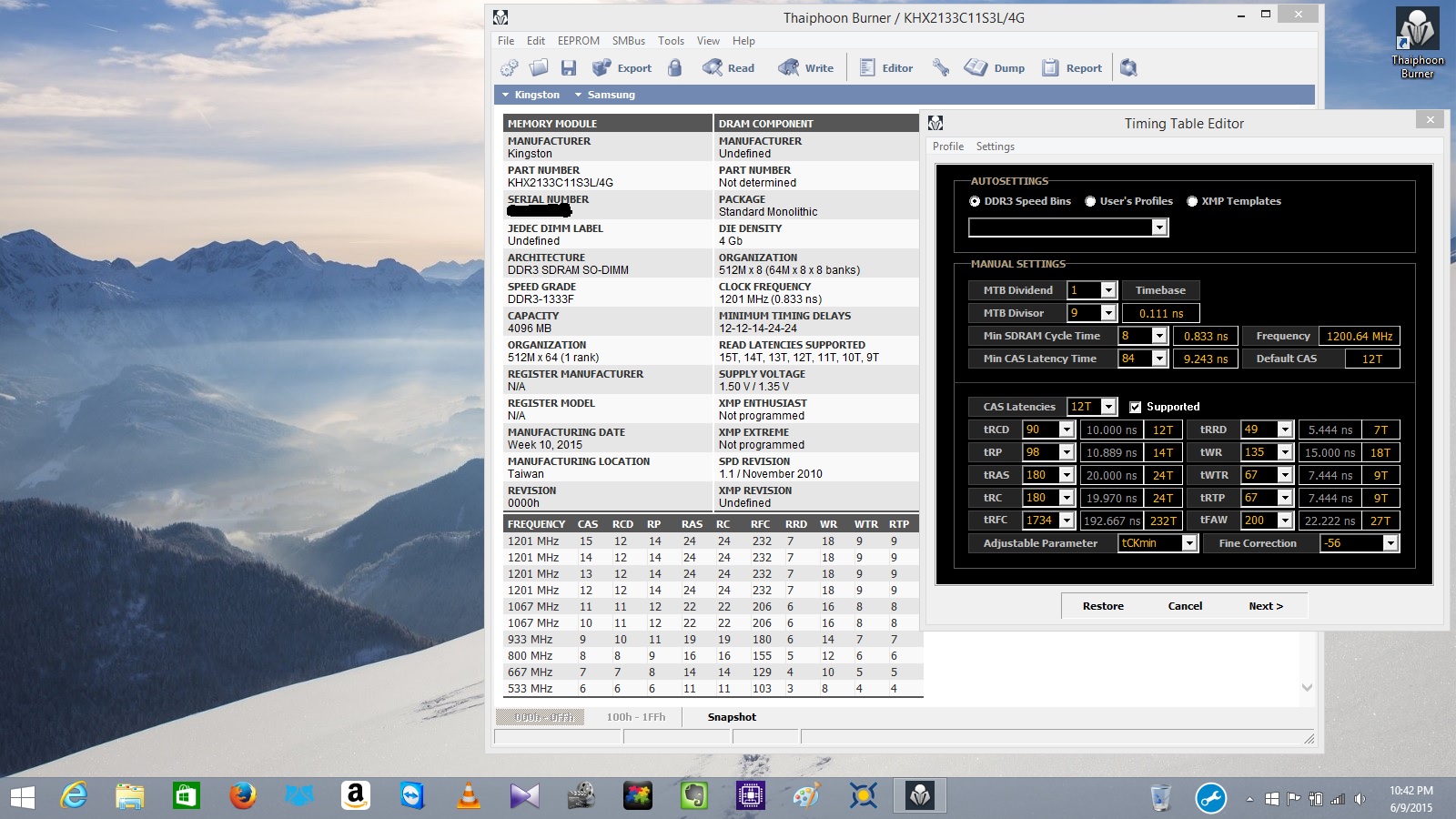Click the scroll down arrow in report
The image size is (1456, 819).
(1307, 688)
